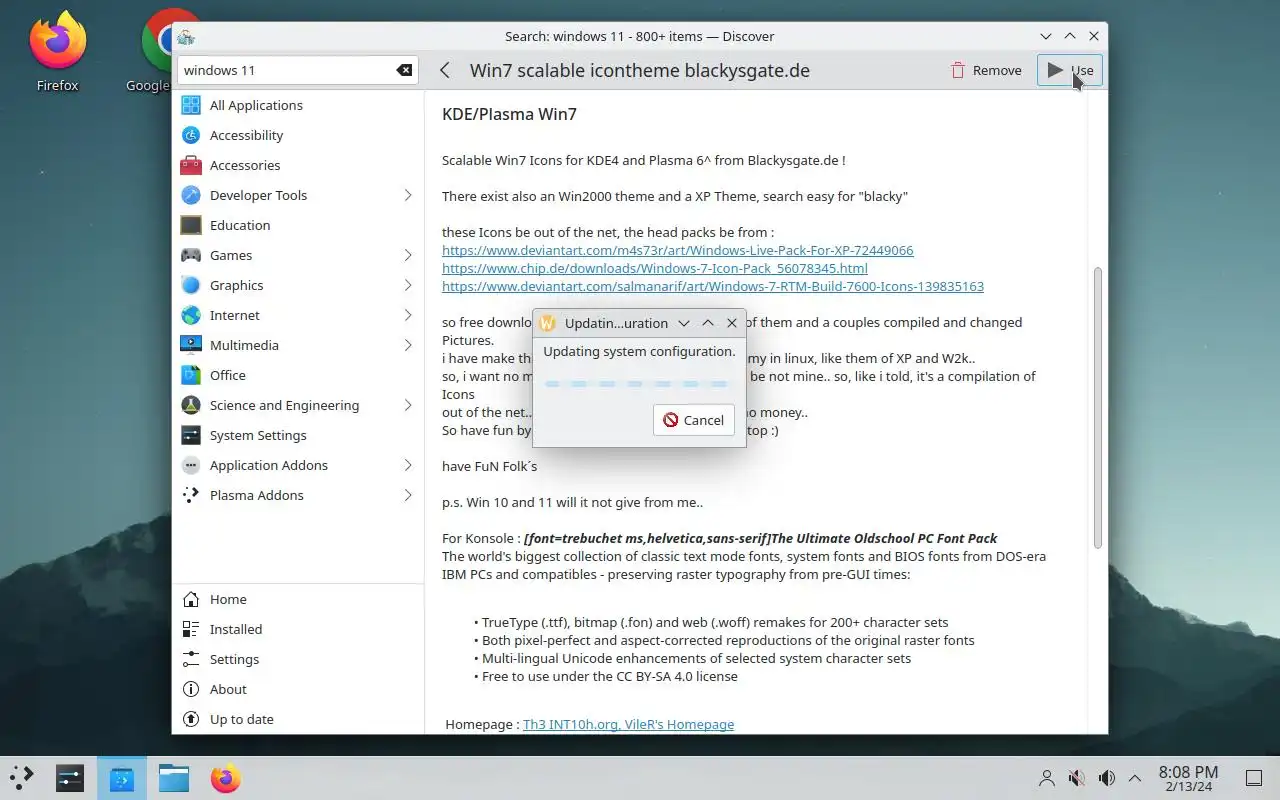This screenshot has height=800, width=1280.
Task: Click the Science and Engineering icon
Action: click(x=191, y=405)
